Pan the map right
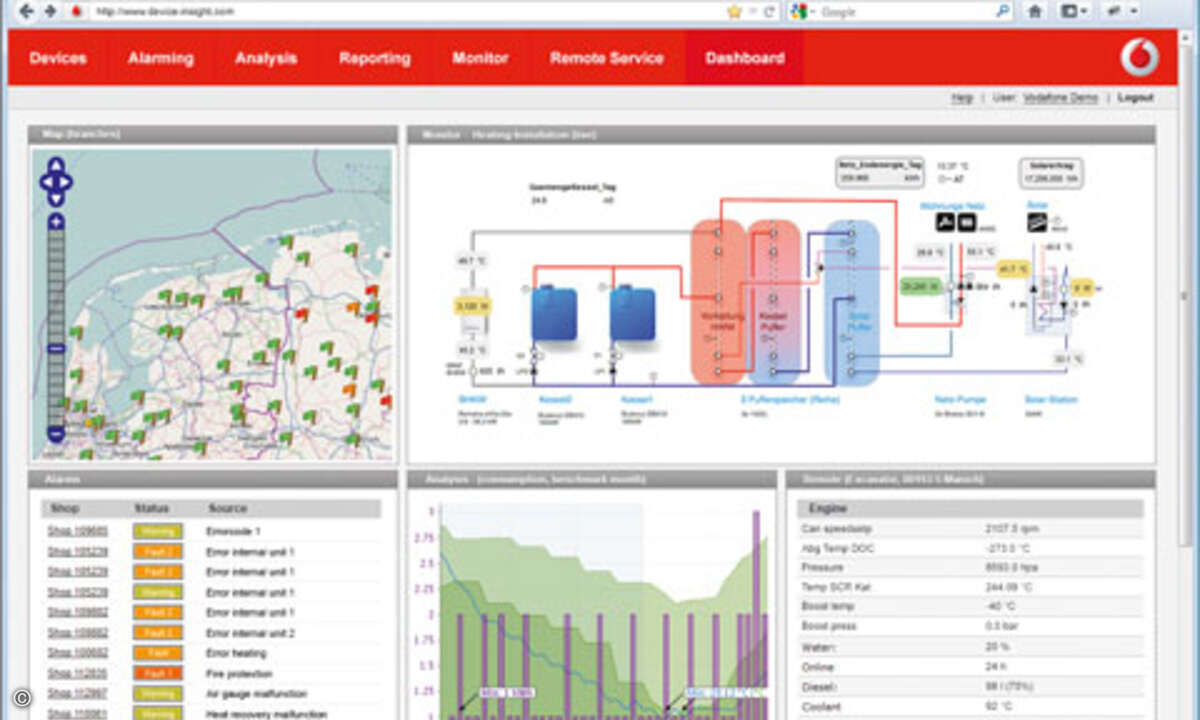The height and width of the screenshot is (720, 1200). 66,182
